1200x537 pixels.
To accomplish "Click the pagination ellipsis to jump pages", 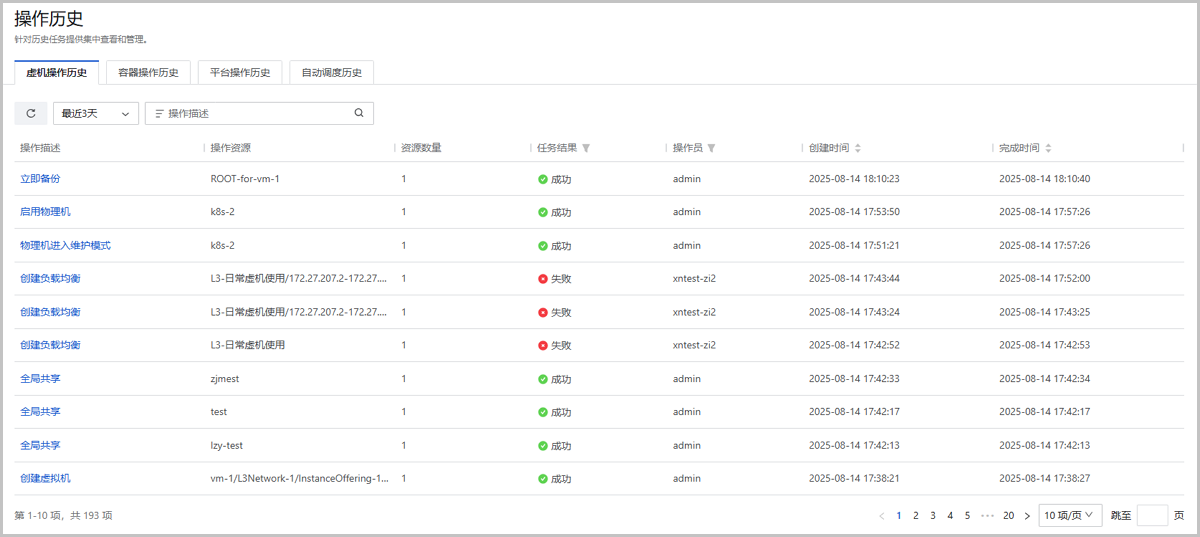I will click(987, 516).
